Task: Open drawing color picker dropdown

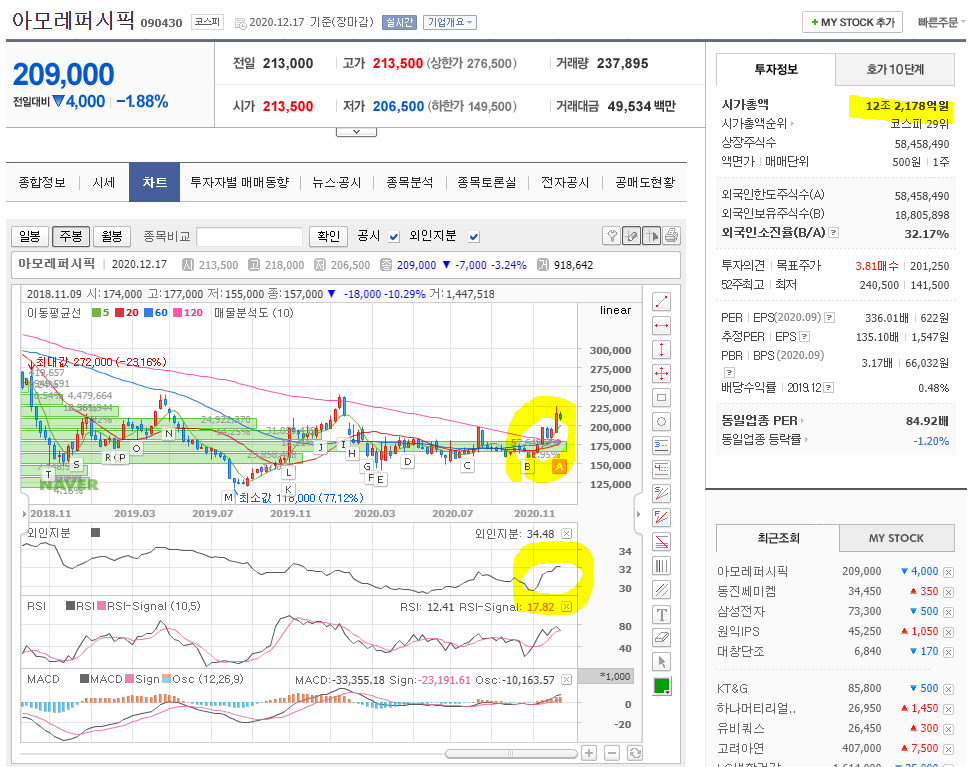Action: point(661,686)
